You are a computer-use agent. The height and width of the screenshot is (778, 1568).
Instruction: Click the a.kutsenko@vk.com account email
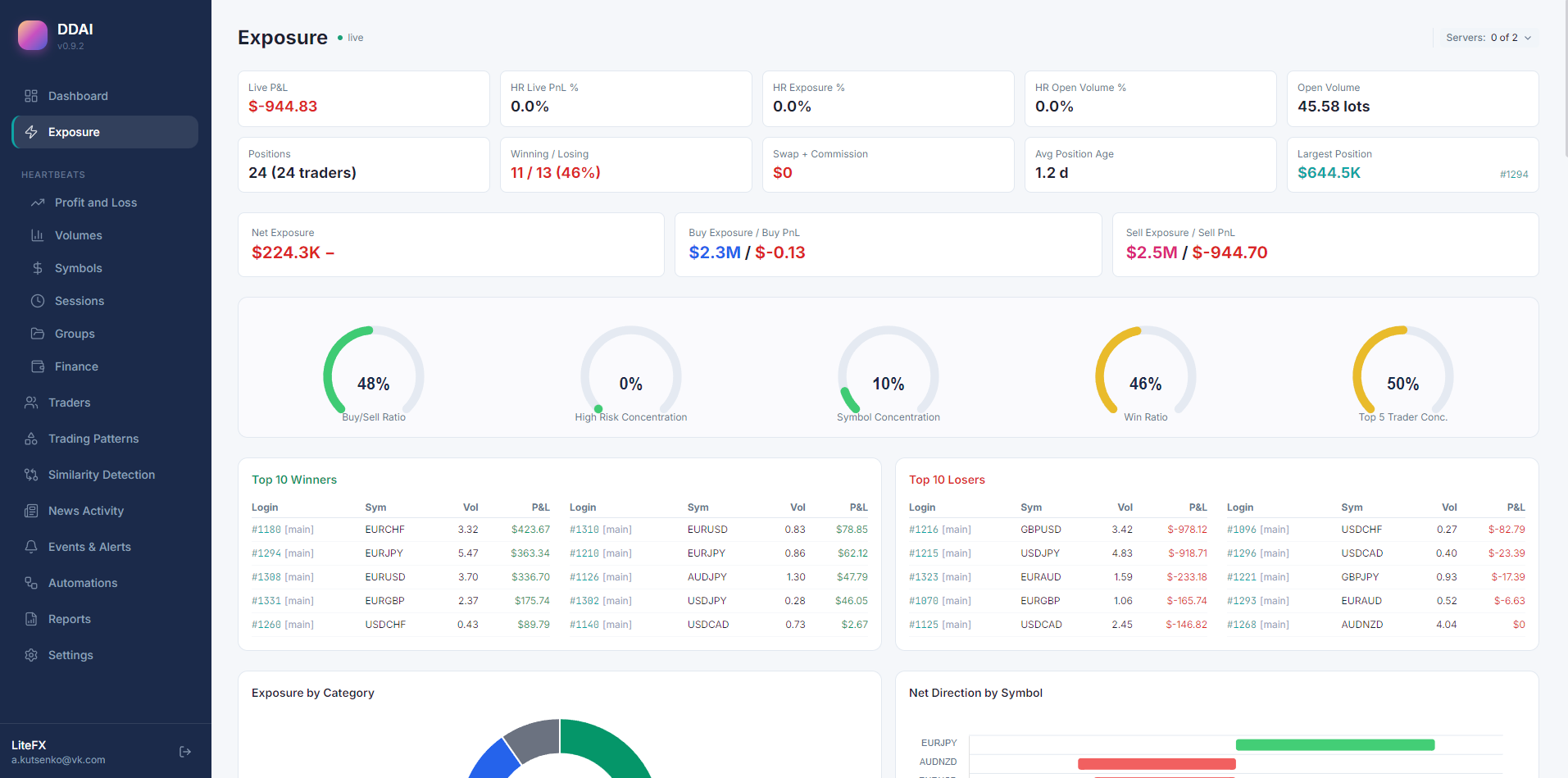(x=58, y=760)
